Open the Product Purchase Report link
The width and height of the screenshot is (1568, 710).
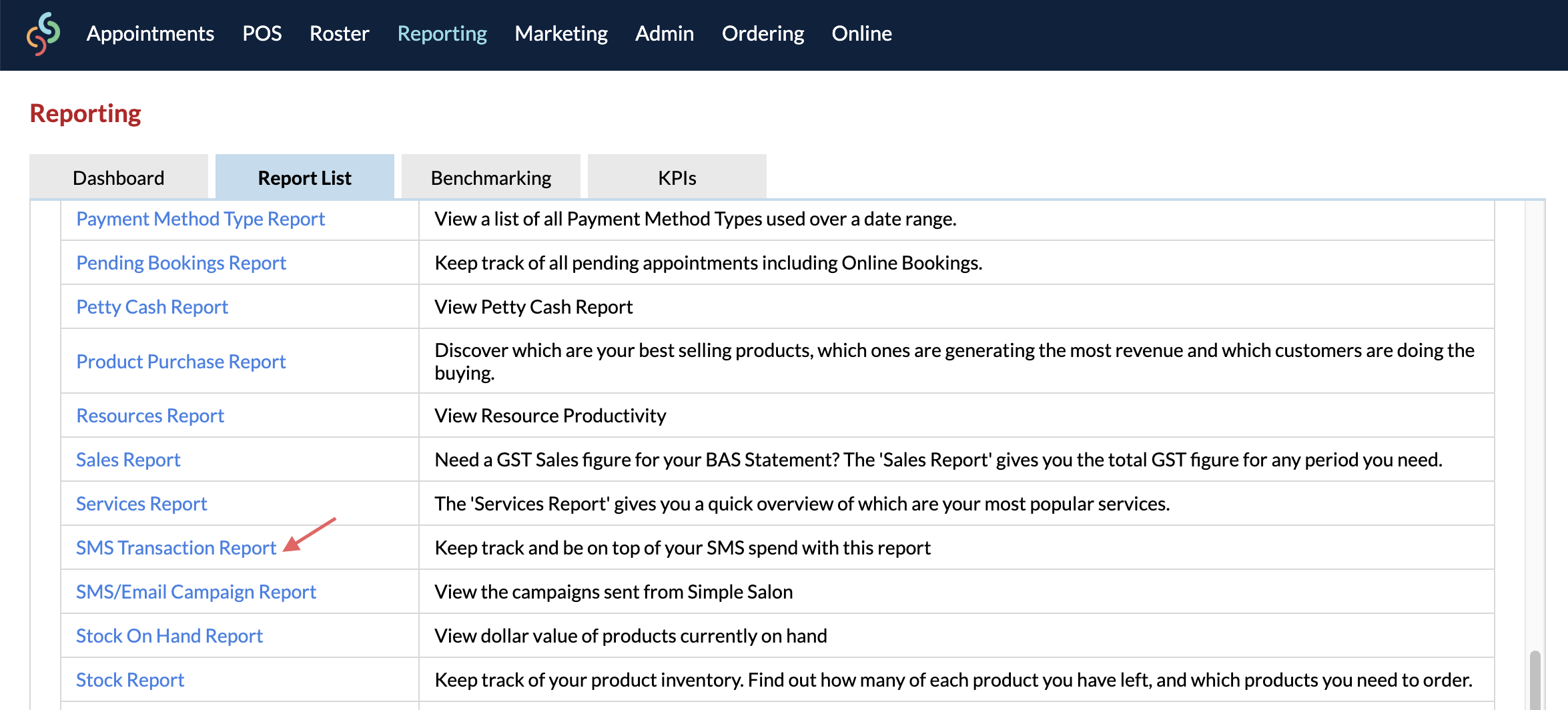tap(181, 362)
